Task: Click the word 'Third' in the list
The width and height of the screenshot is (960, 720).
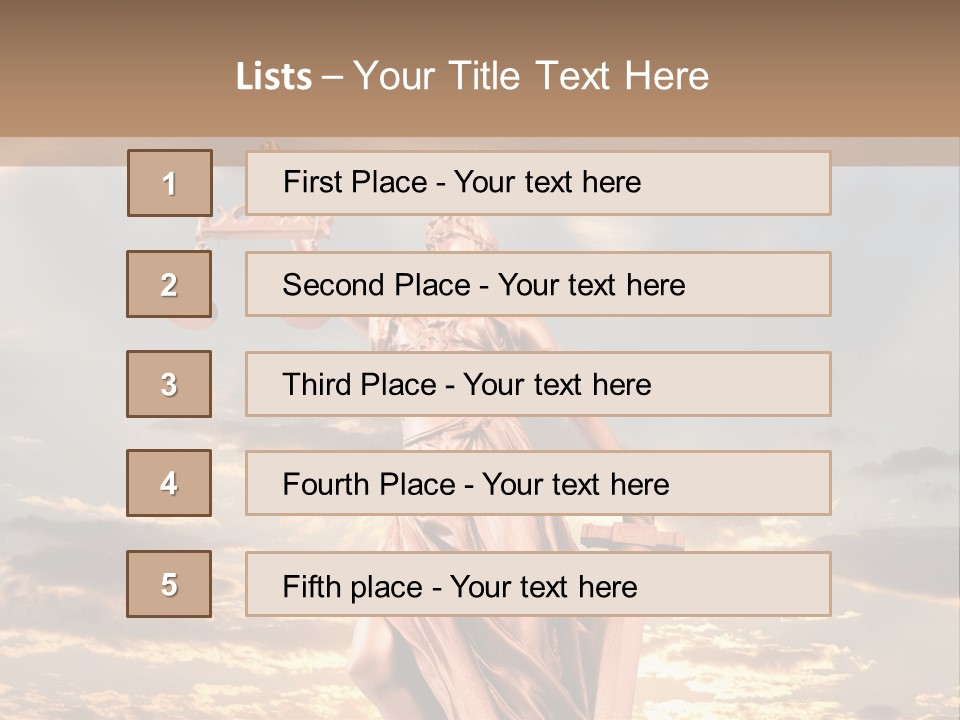Action: click(x=317, y=385)
